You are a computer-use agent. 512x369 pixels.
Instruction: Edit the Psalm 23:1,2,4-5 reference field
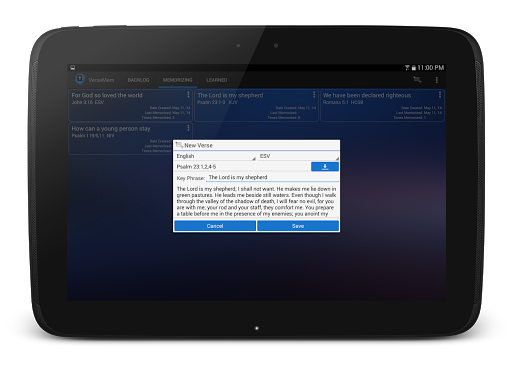click(243, 167)
